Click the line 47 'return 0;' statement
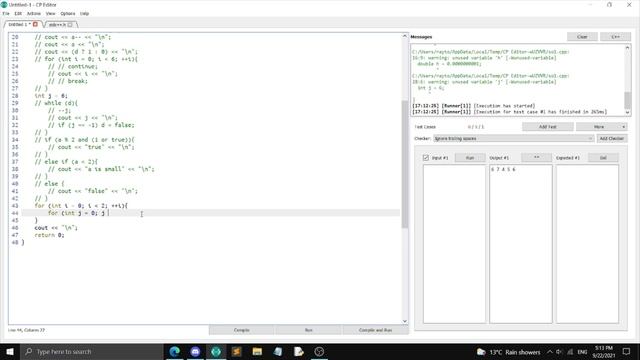 (49, 235)
